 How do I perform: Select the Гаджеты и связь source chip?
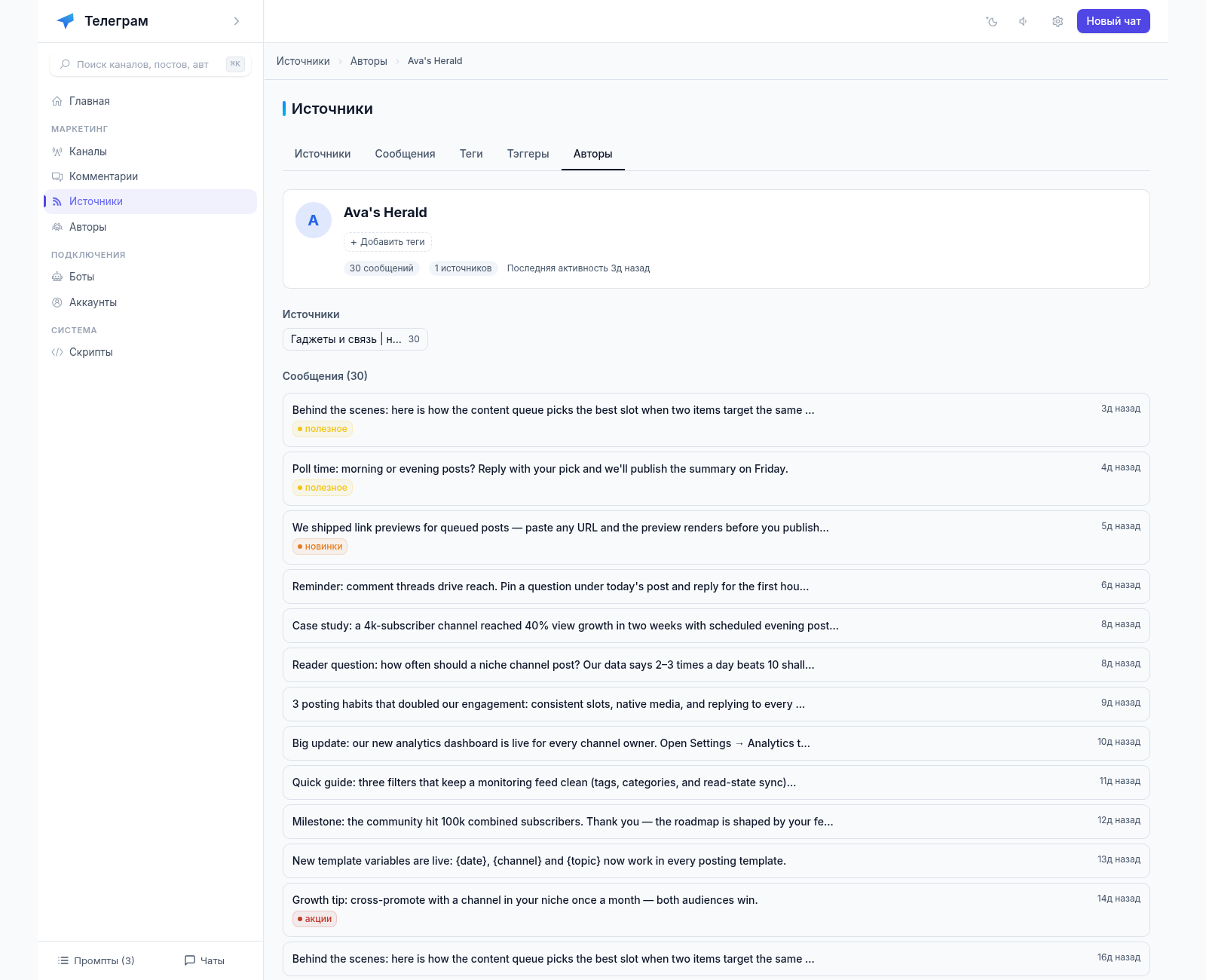355,339
